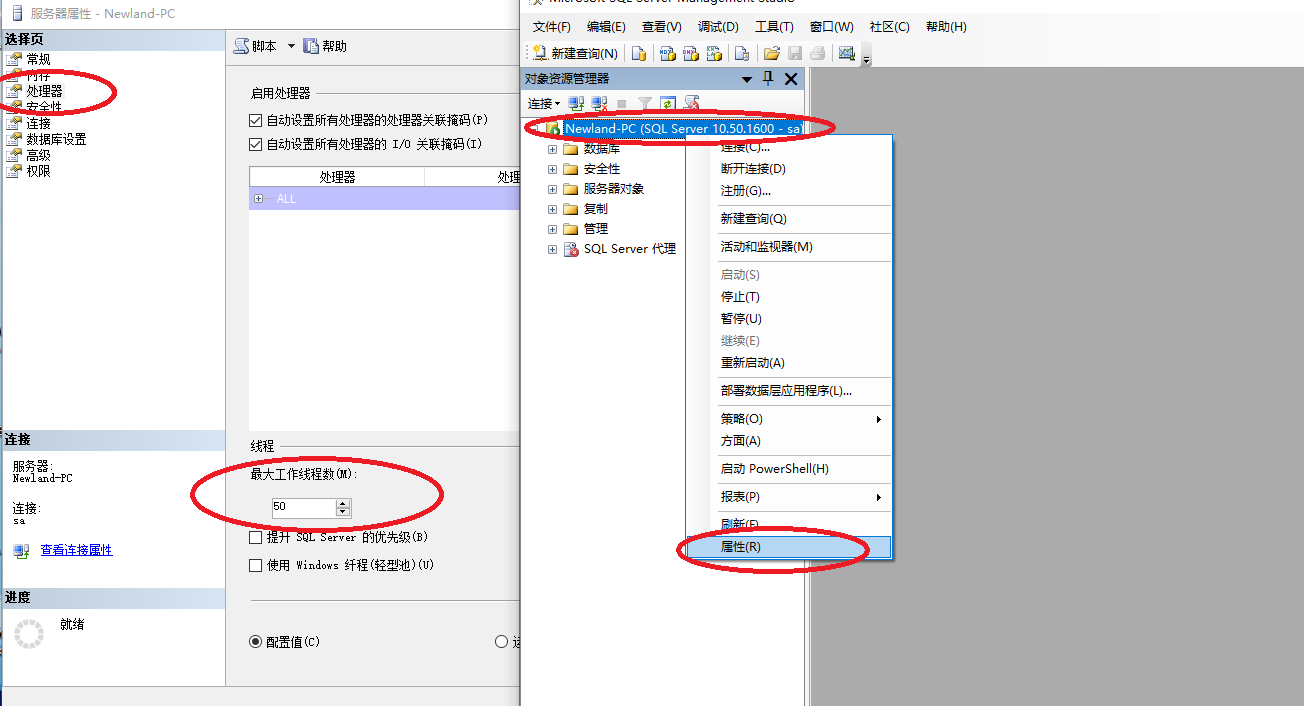The width and height of the screenshot is (1304, 706).
Task: Select the 常规 page icon
Action: click(x=13, y=59)
